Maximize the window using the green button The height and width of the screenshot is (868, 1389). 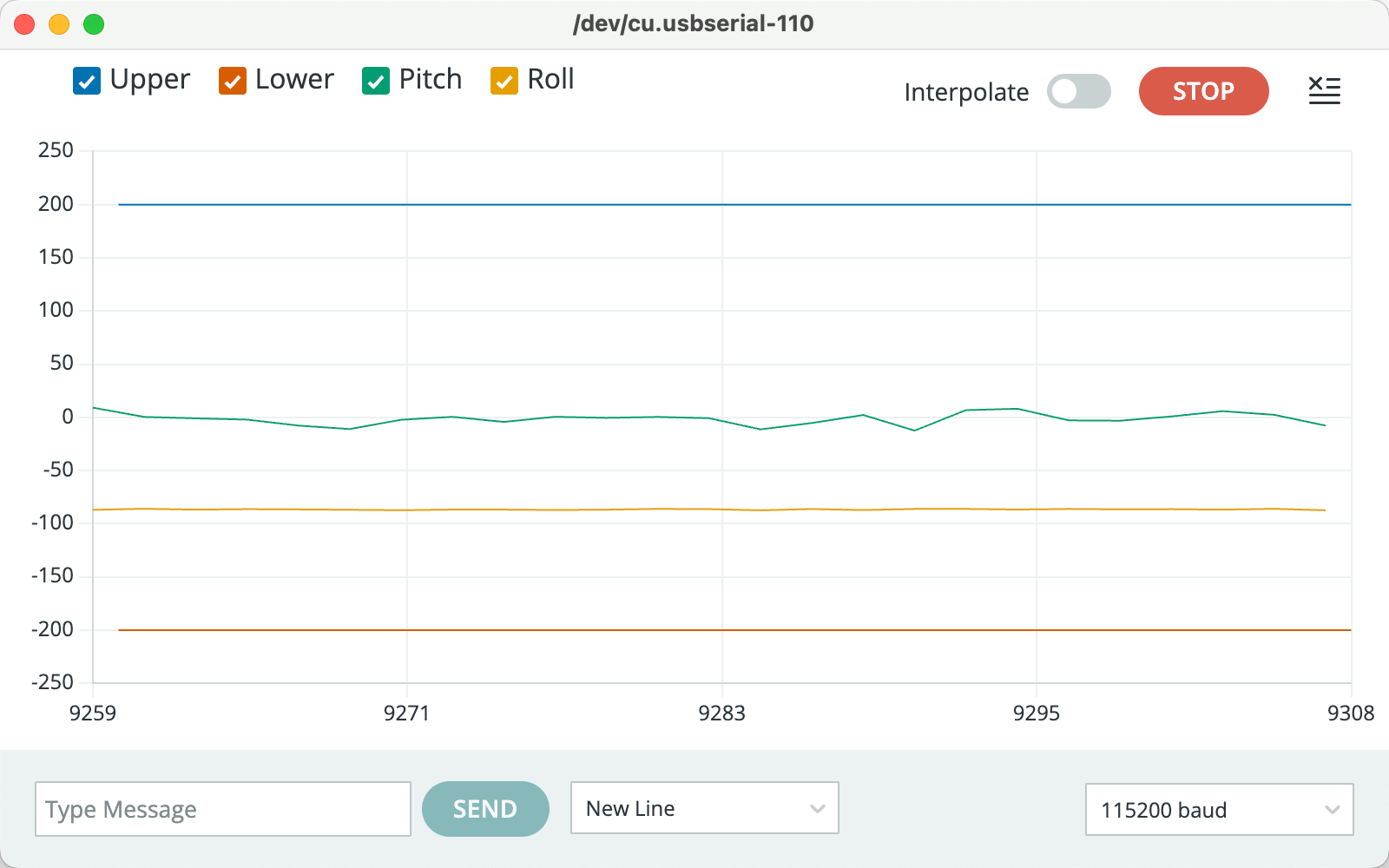(x=94, y=24)
